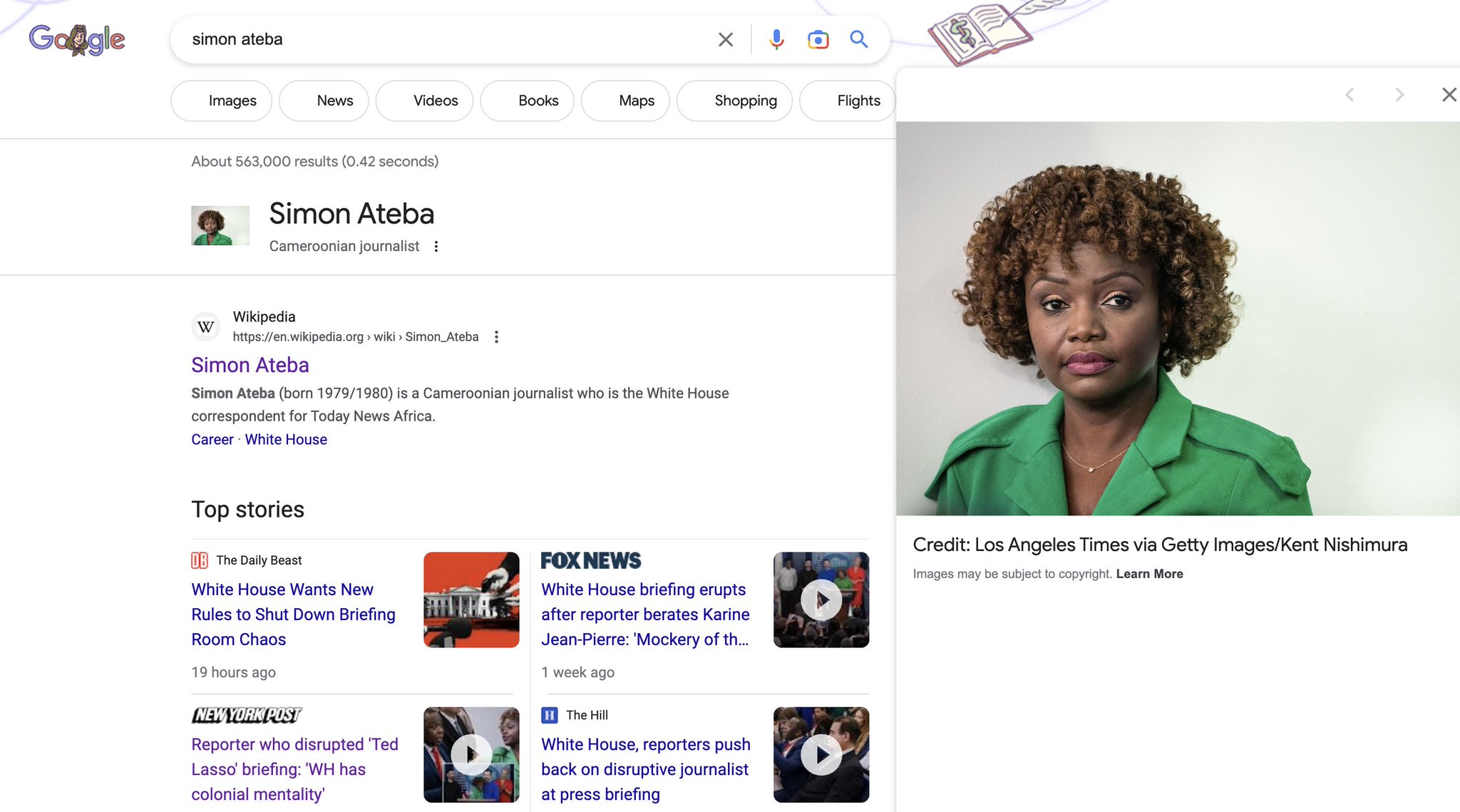Click the magnifying glass search button
The image size is (1460, 812).
[859, 39]
